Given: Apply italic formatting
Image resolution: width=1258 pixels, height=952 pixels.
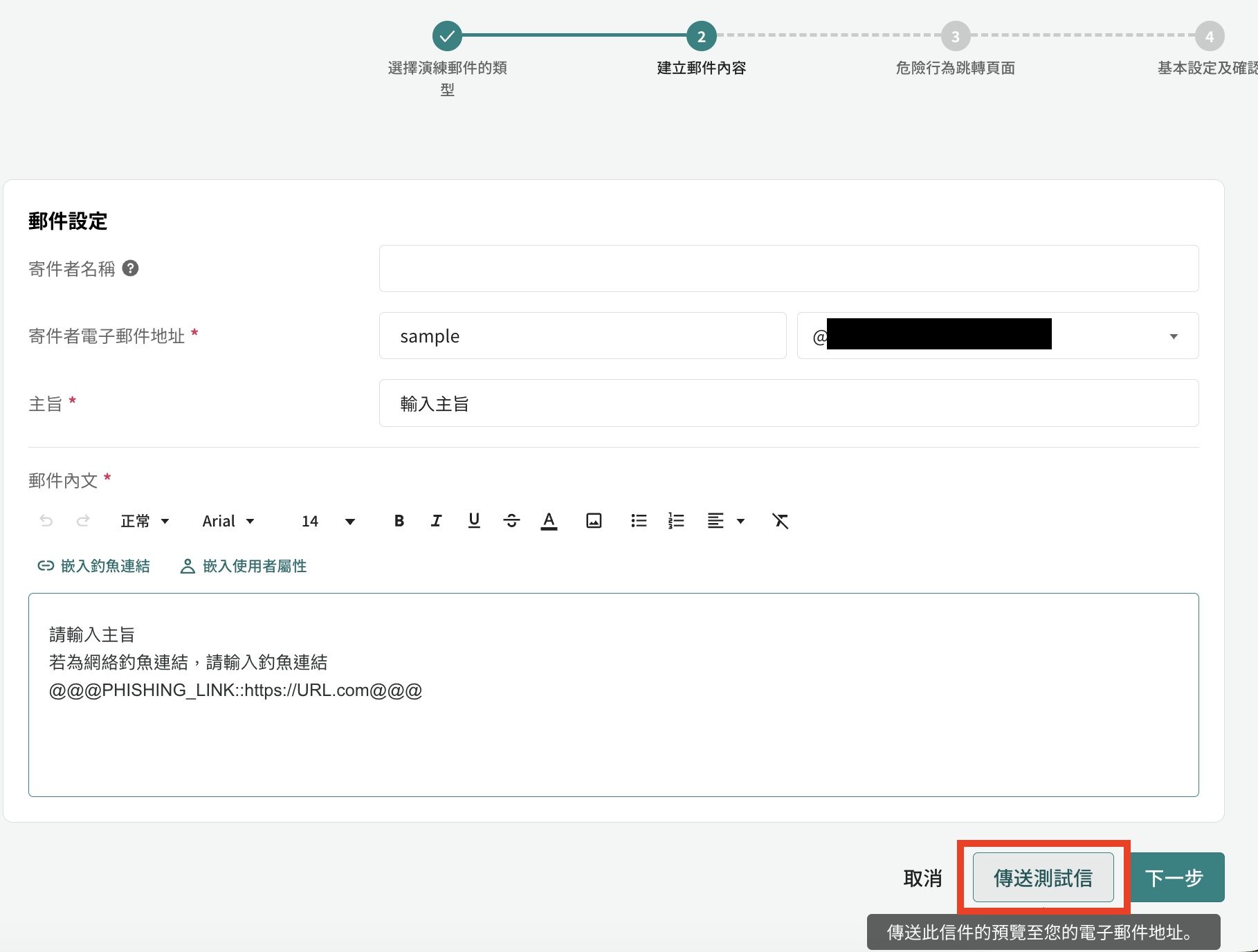Looking at the screenshot, I should point(436,521).
